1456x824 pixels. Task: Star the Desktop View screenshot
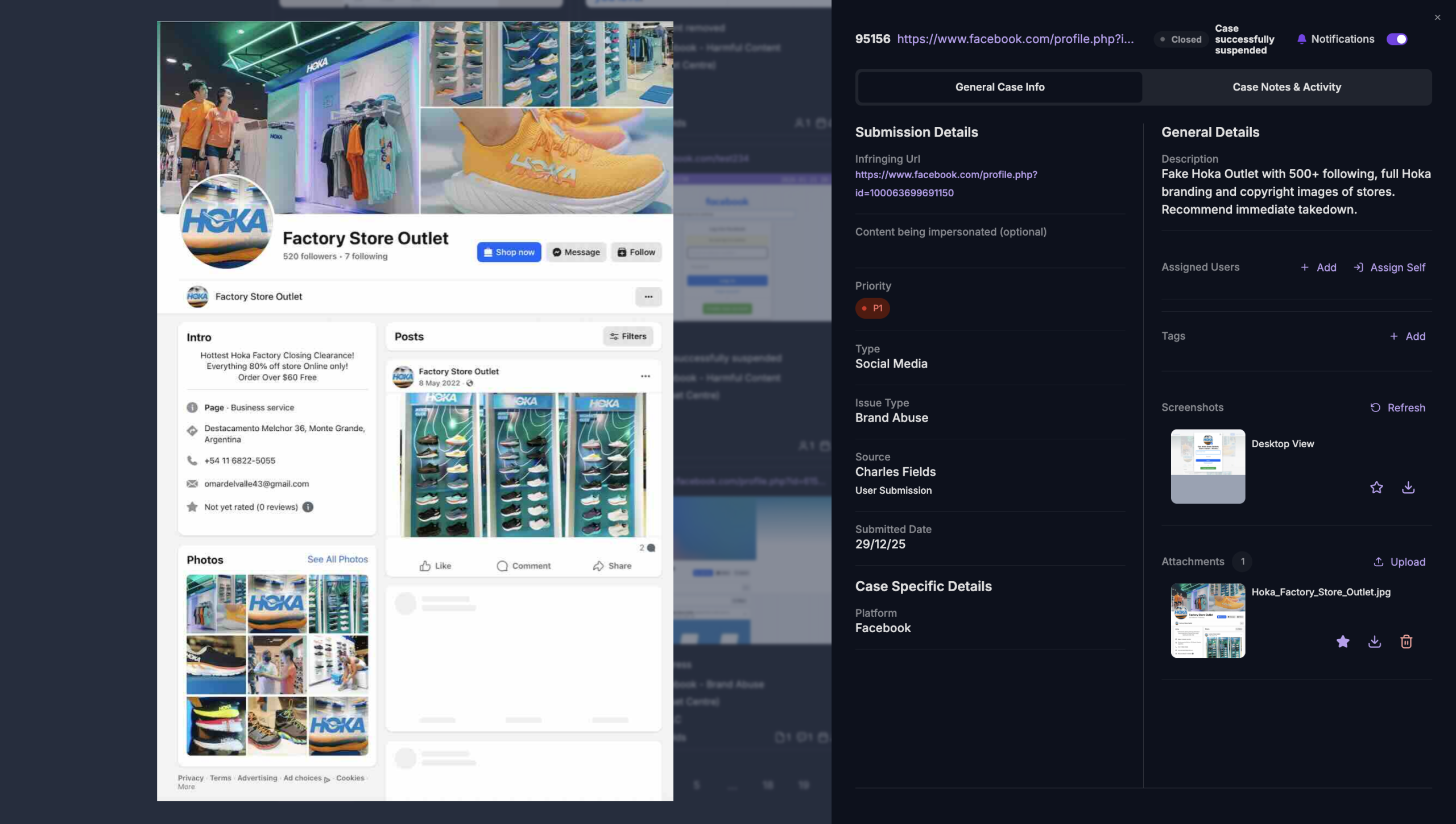(x=1376, y=488)
